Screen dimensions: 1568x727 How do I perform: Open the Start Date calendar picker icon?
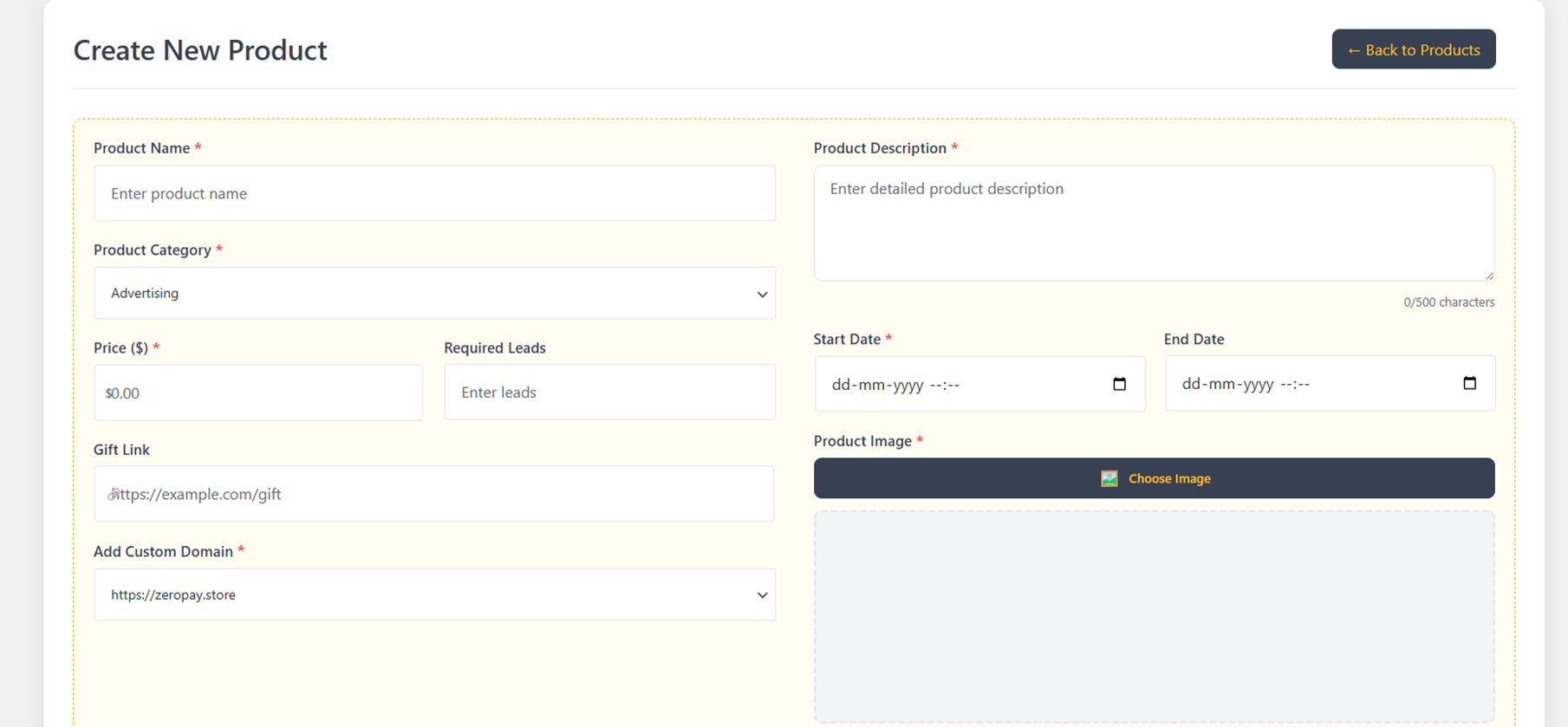click(1119, 384)
